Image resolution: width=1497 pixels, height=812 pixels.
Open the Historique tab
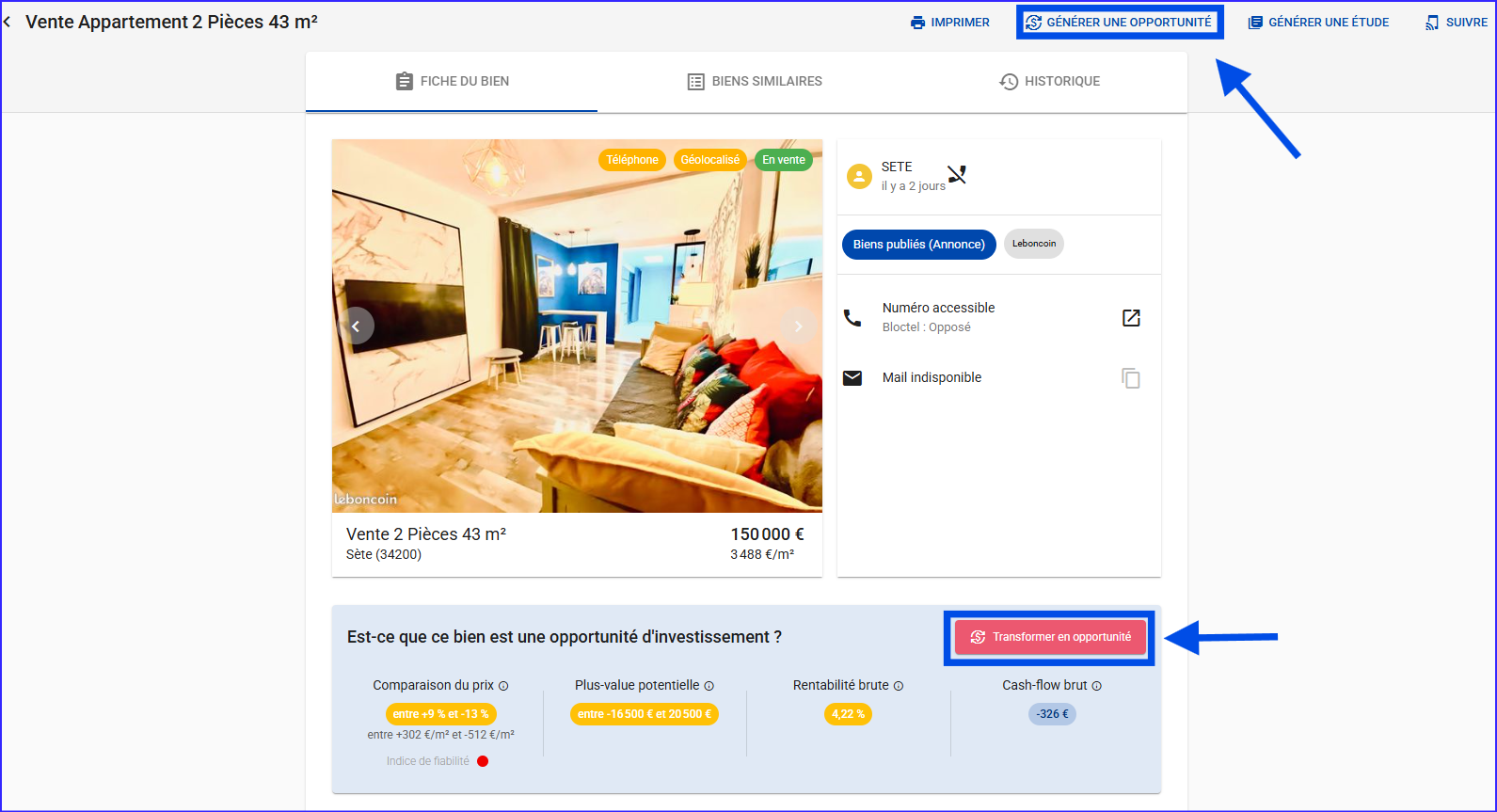click(1049, 82)
